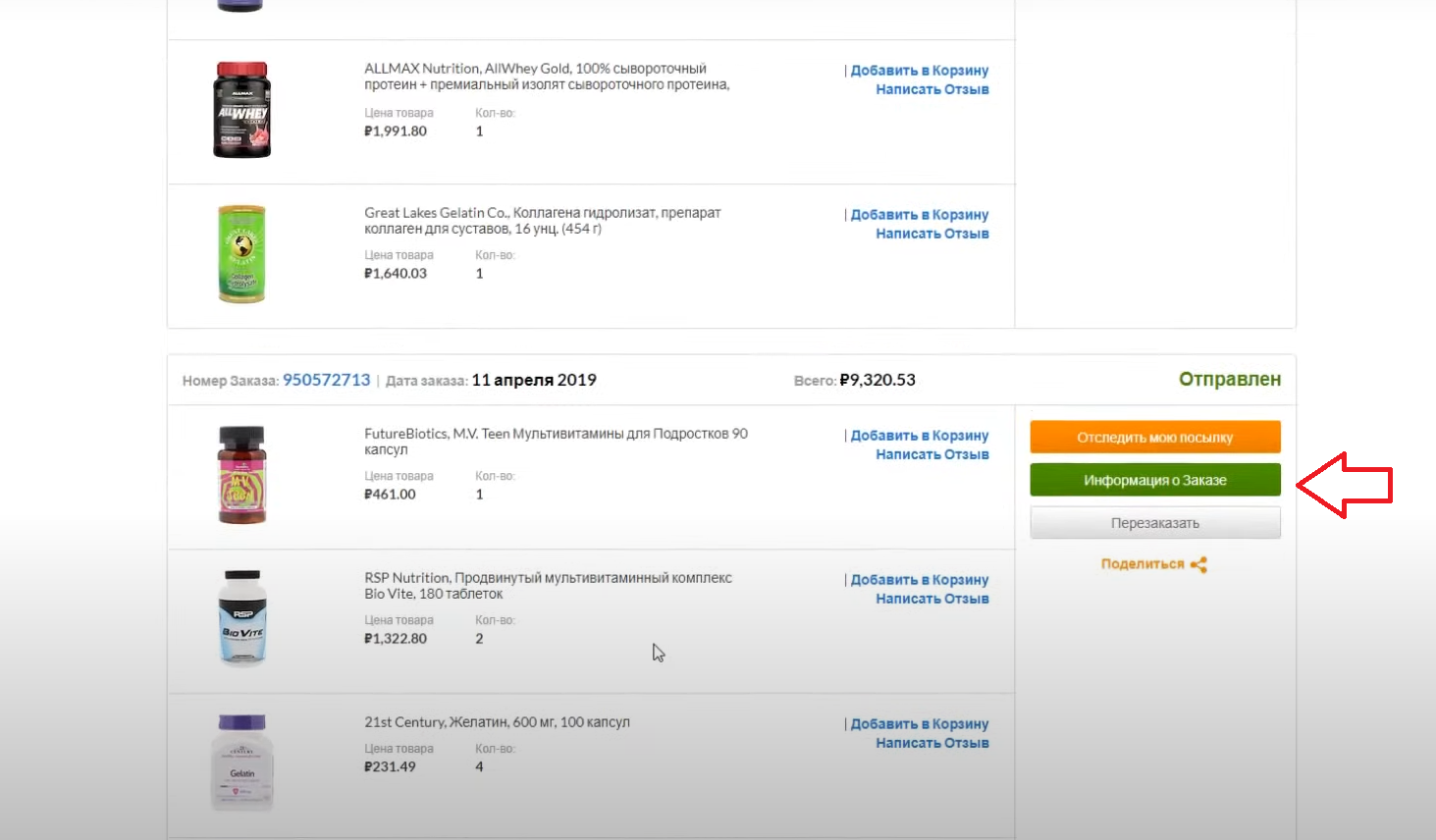Click the Поделиться share link
Viewport: 1436px width, 840px height.
1143,564
